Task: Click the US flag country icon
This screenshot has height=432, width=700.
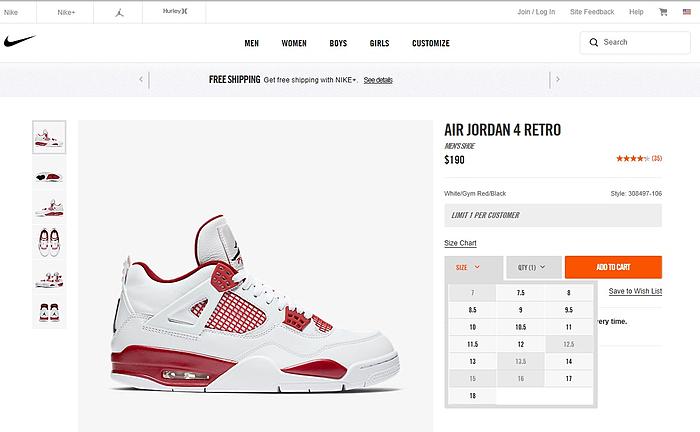Action: click(x=687, y=12)
